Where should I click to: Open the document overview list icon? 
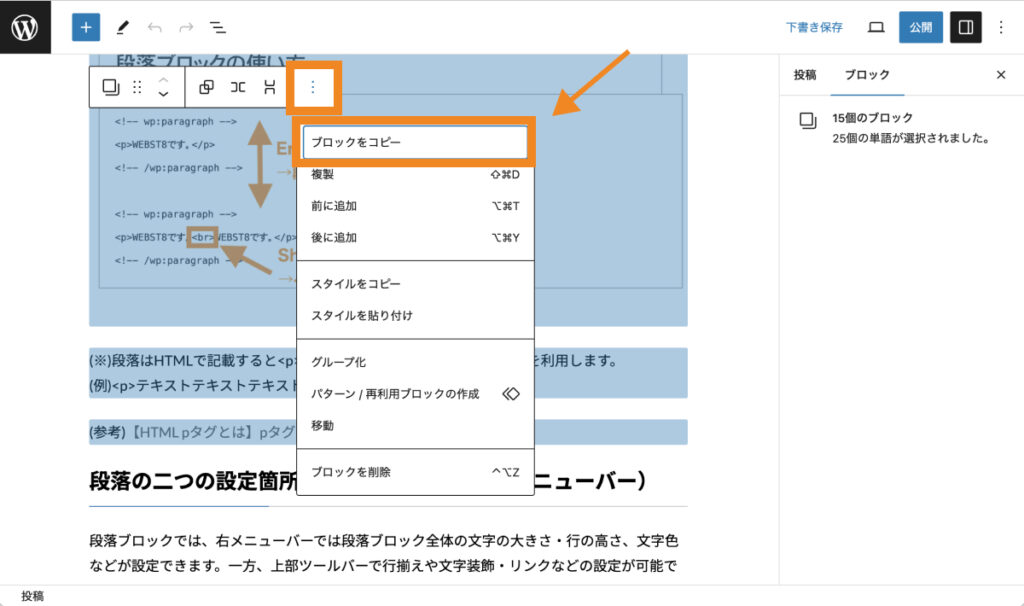pyautogui.click(x=217, y=27)
